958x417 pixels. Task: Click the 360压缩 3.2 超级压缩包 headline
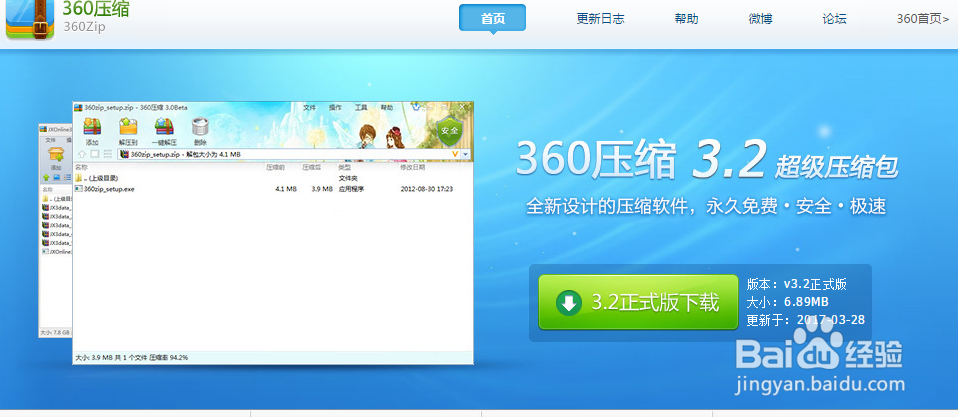(x=707, y=161)
